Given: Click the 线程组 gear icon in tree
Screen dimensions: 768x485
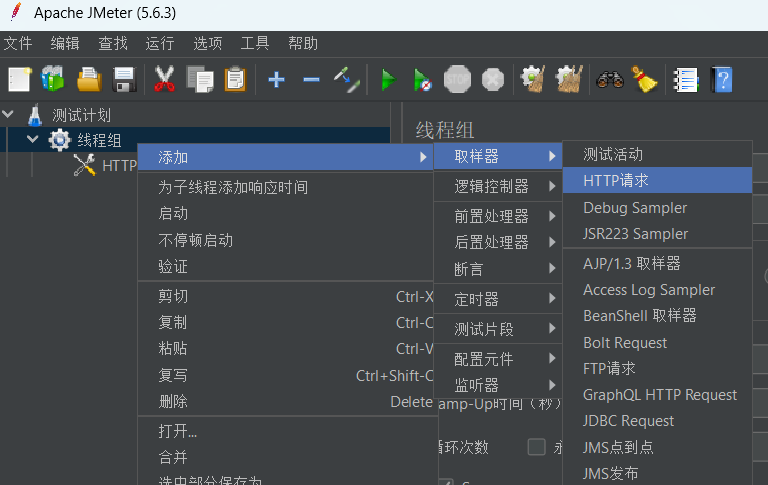Looking at the screenshot, I should click(x=59, y=140).
